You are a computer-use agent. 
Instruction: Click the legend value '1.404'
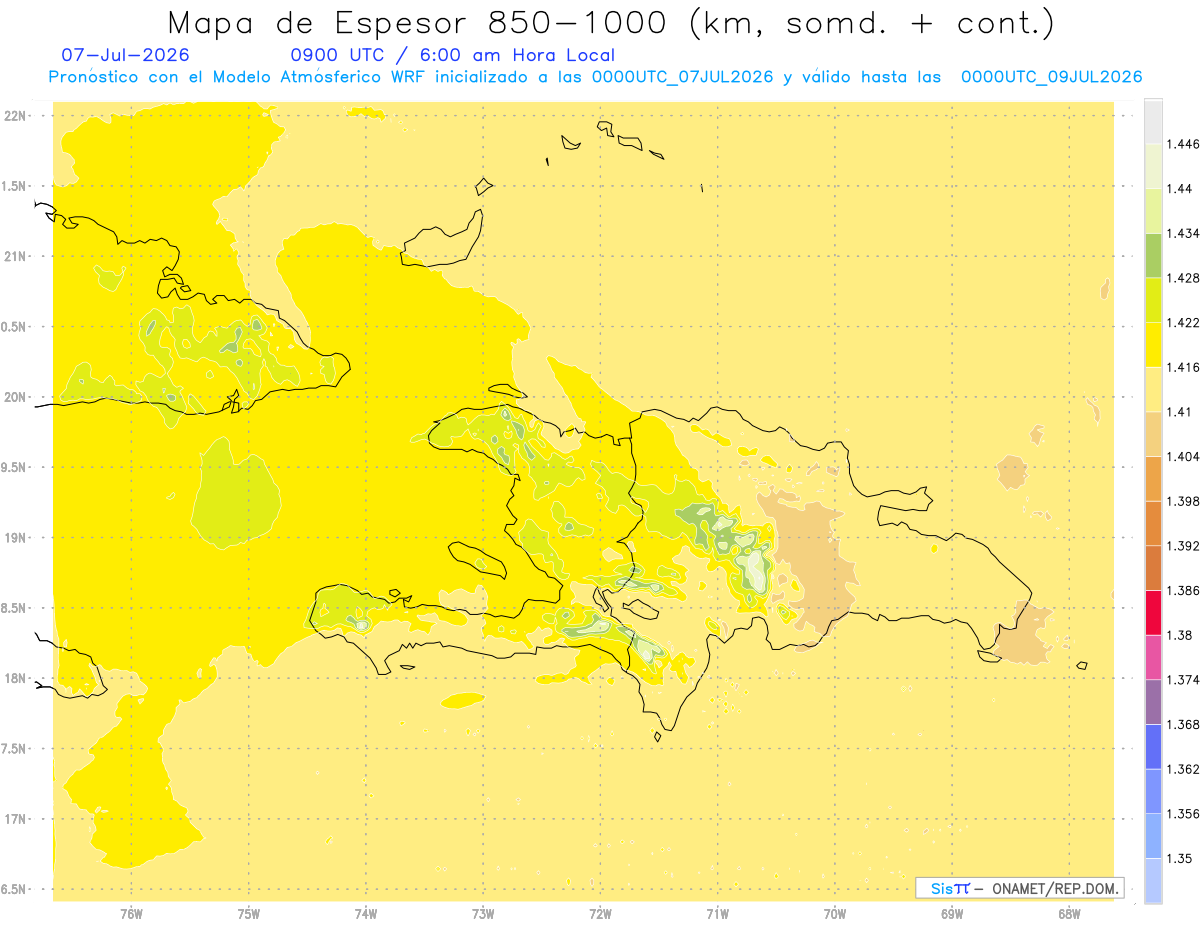(1184, 456)
